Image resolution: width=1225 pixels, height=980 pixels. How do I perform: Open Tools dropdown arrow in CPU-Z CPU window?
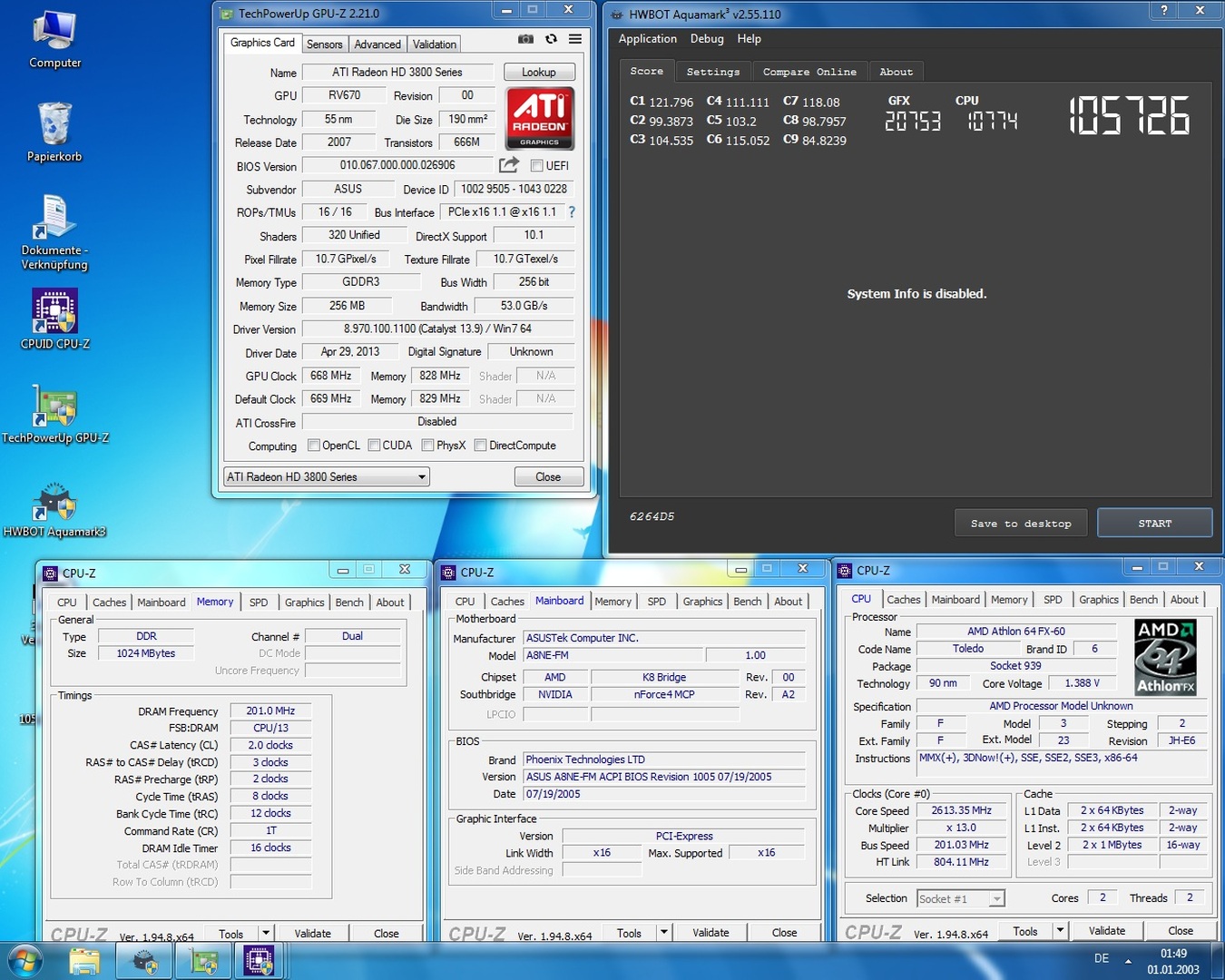(1060, 930)
